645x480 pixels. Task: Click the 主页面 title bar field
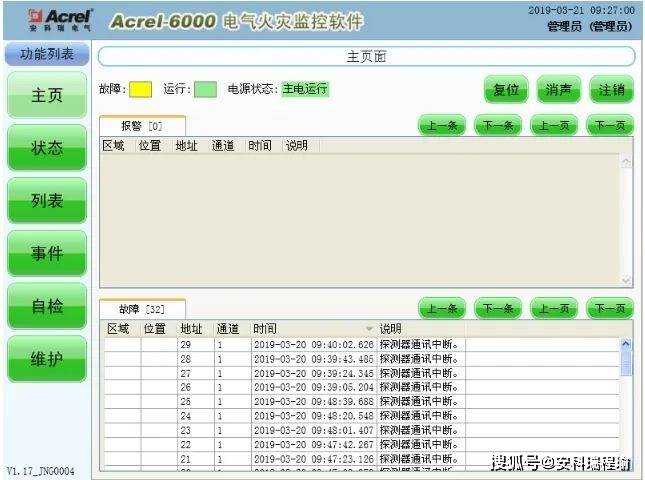point(367,56)
